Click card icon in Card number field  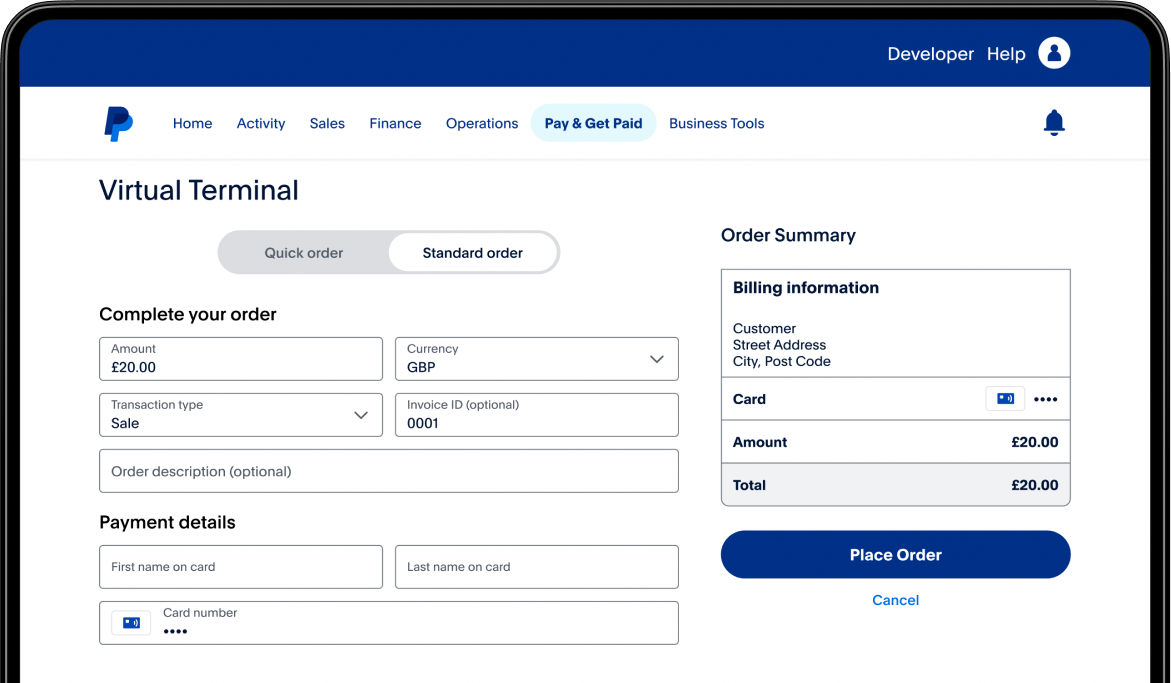point(131,623)
